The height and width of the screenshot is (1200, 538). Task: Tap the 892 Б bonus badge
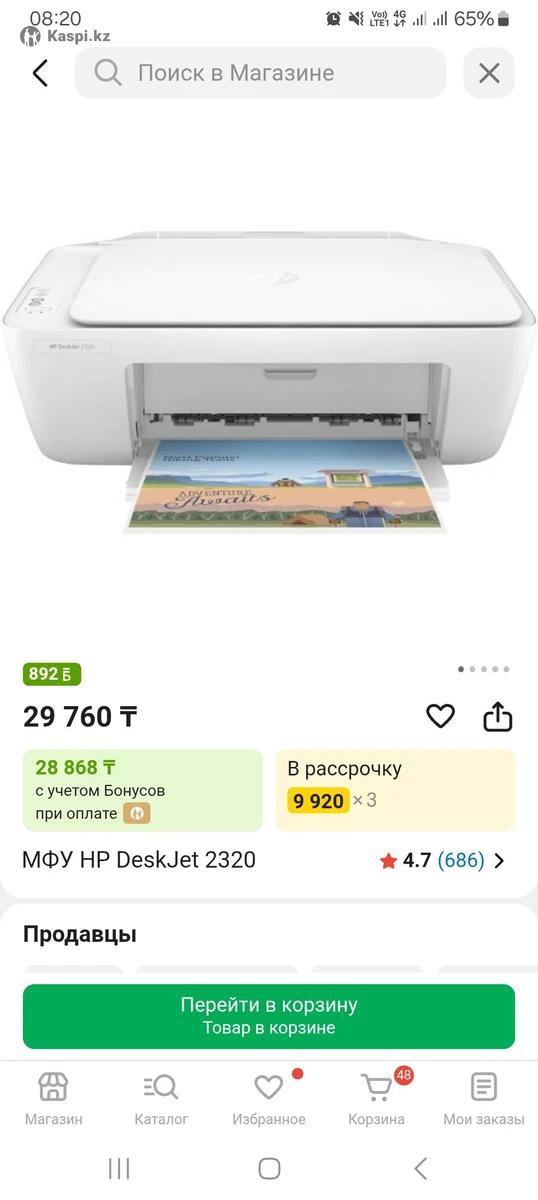[x=52, y=674]
